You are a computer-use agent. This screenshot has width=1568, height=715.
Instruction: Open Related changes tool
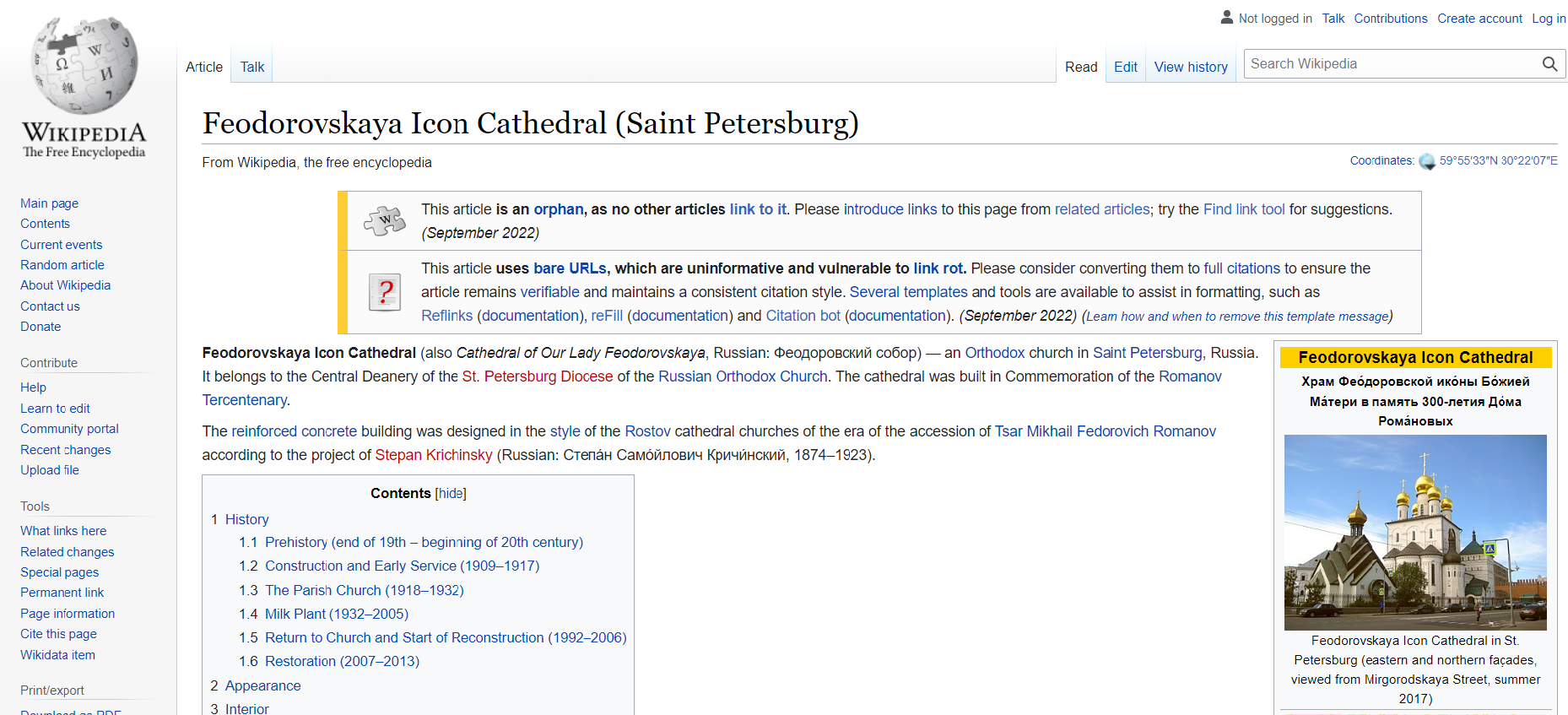[x=67, y=552]
